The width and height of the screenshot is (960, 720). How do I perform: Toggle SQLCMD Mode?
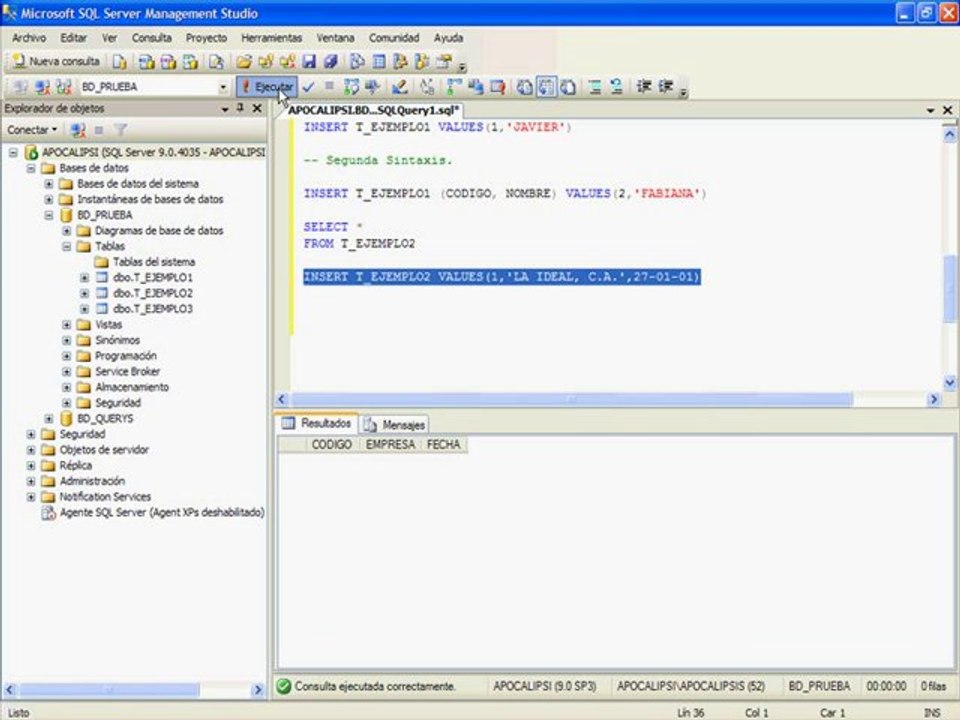click(497, 87)
